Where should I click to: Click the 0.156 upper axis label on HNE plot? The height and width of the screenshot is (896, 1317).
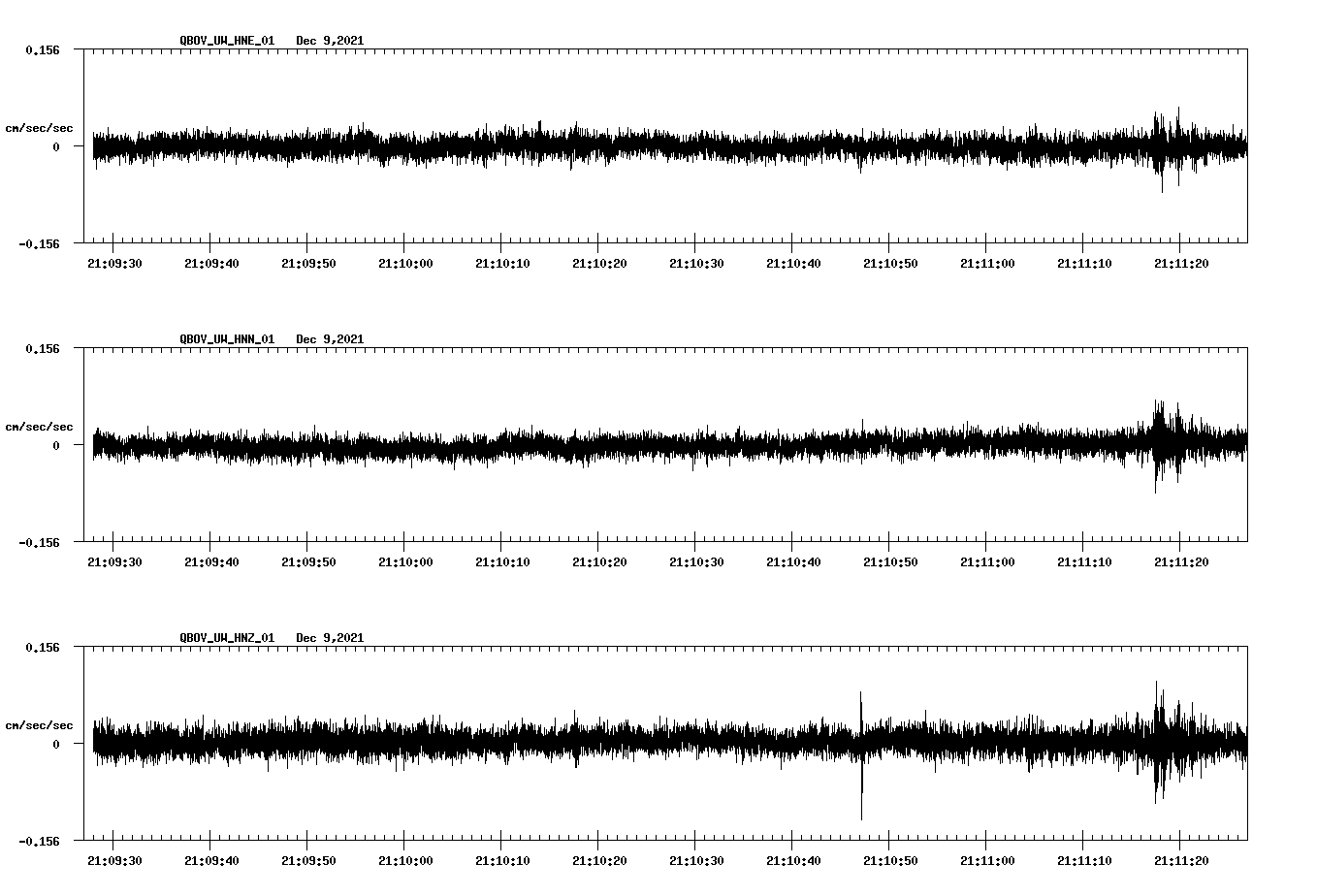[42, 49]
